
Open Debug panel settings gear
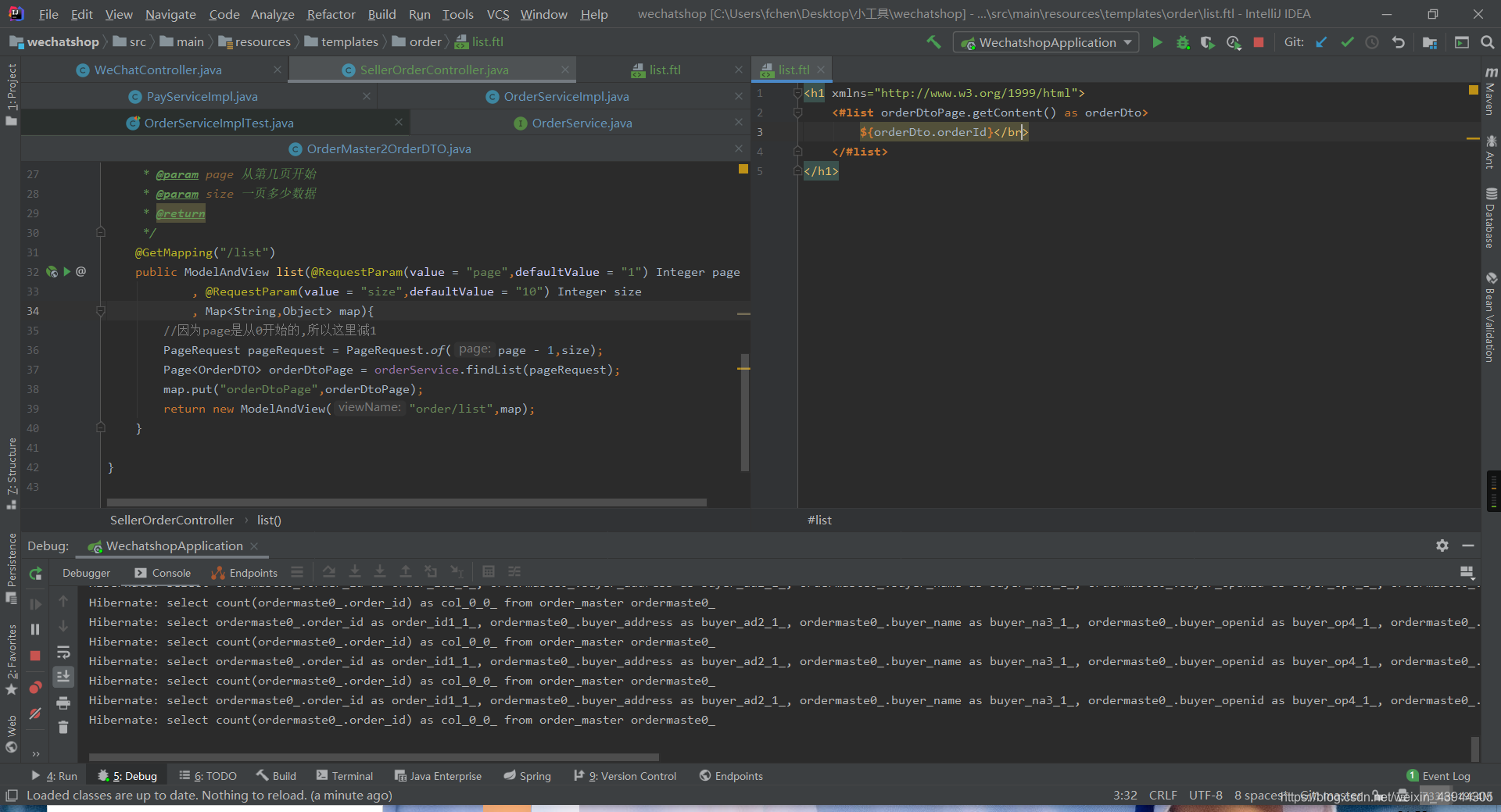click(x=1442, y=546)
